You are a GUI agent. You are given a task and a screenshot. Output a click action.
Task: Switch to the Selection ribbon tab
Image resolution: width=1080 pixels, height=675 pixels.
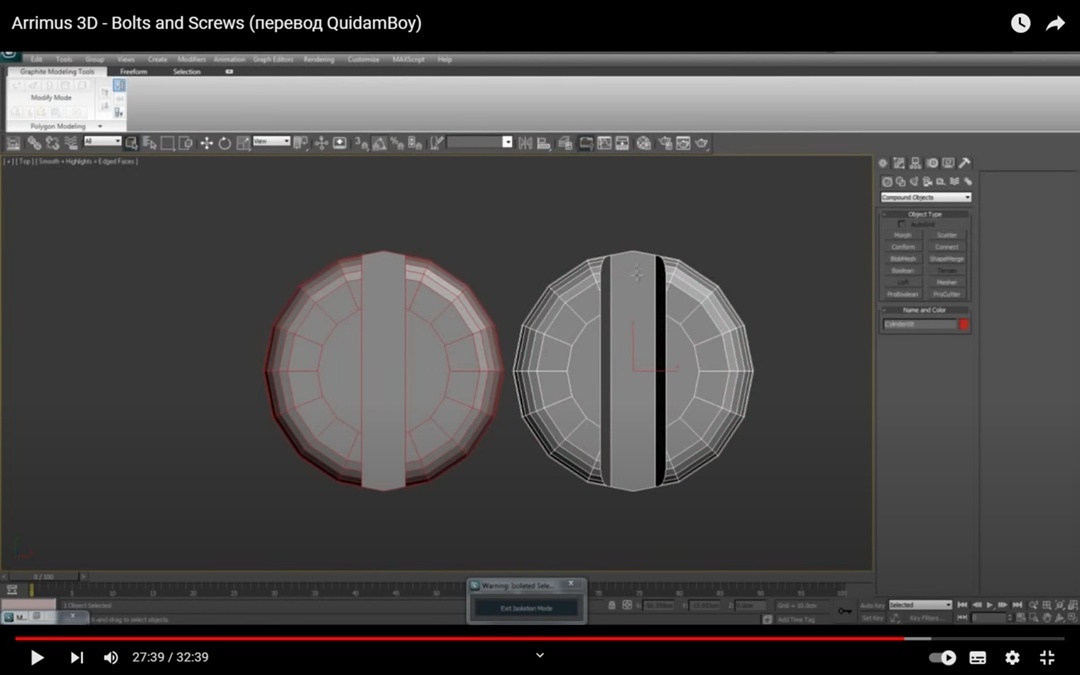[187, 72]
